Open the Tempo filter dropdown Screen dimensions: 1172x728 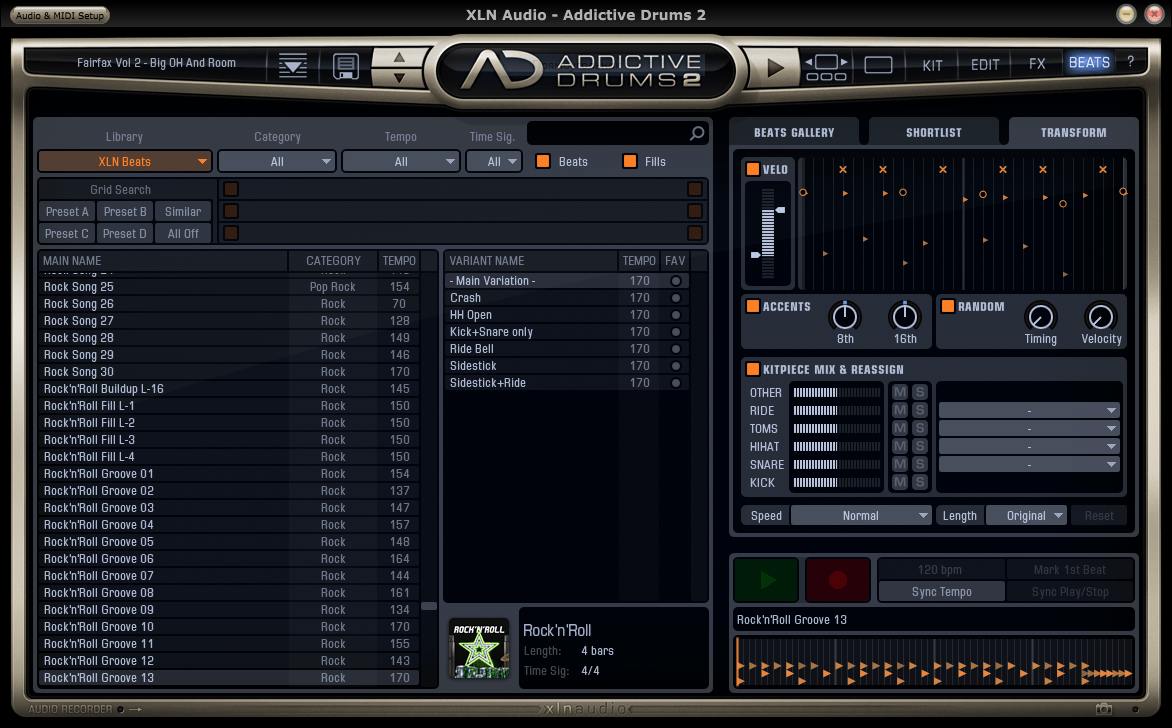[x=401, y=161]
